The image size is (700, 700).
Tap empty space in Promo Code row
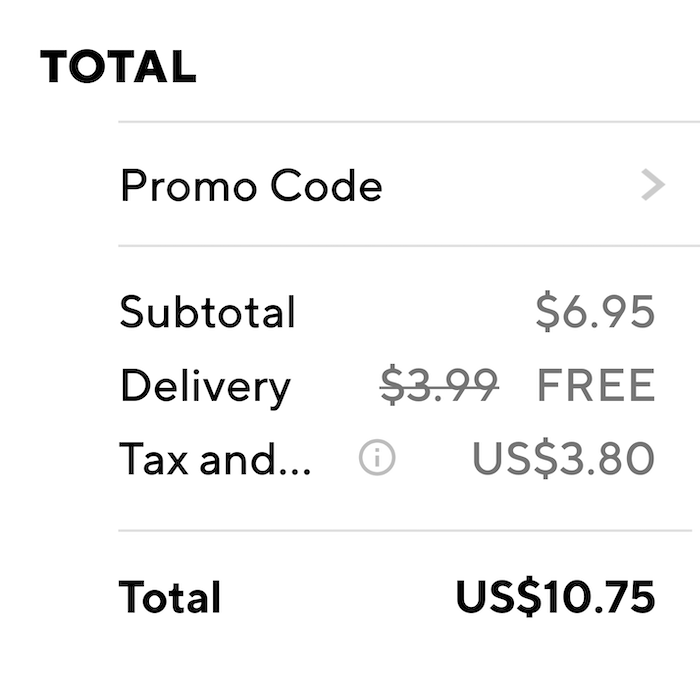pos(509,184)
